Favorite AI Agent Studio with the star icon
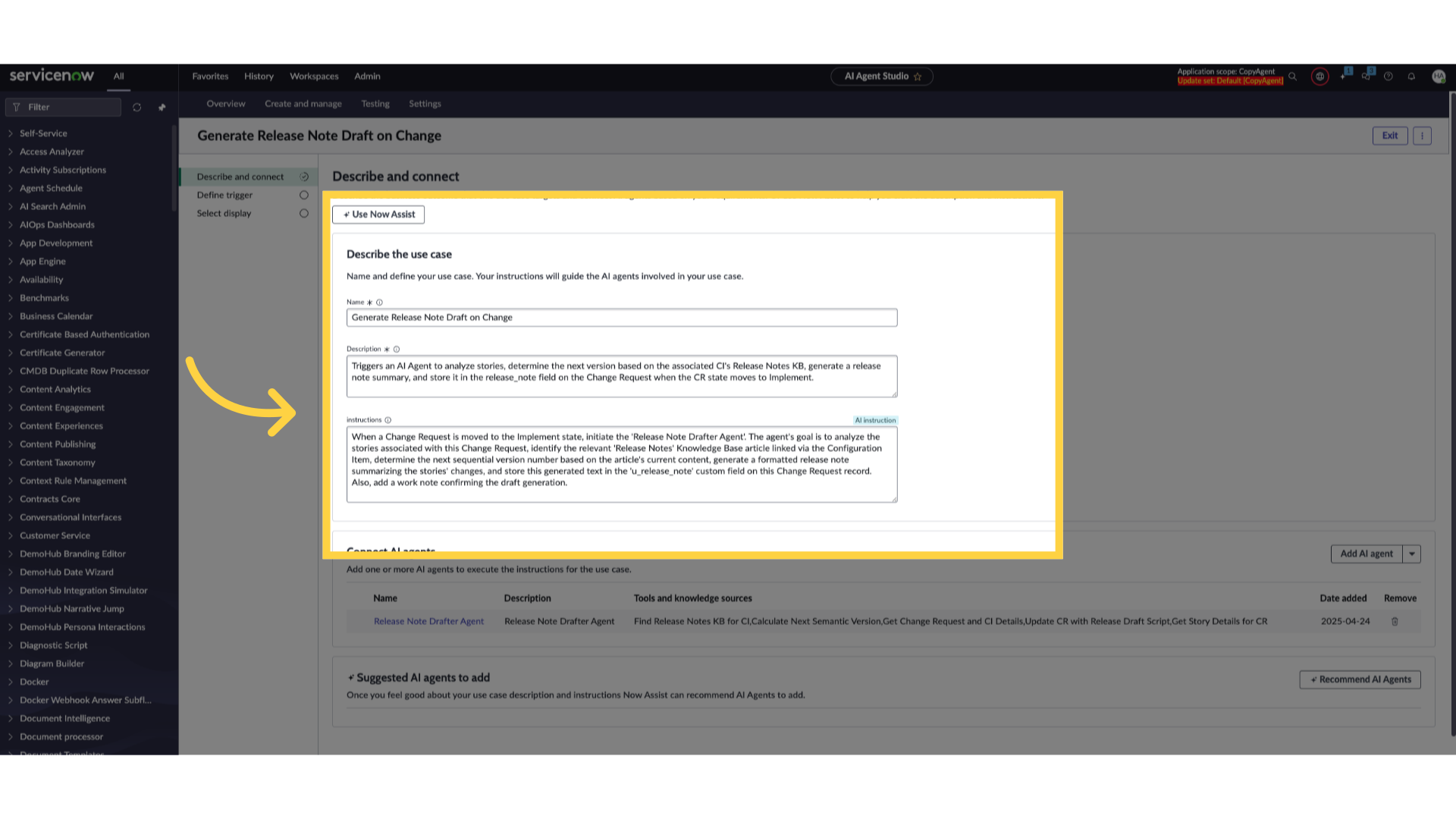The height and width of the screenshot is (819, 1456). (x=918, y=77)
